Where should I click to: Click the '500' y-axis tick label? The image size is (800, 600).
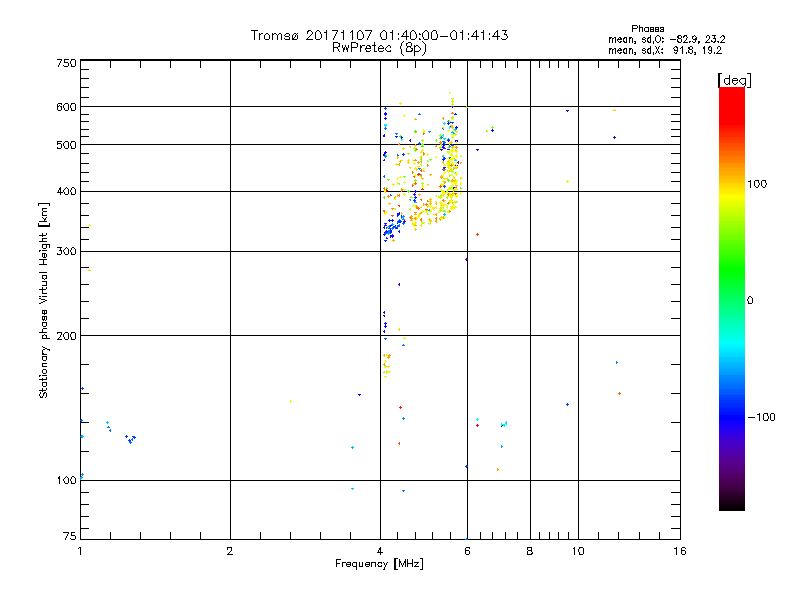(66, 145)
